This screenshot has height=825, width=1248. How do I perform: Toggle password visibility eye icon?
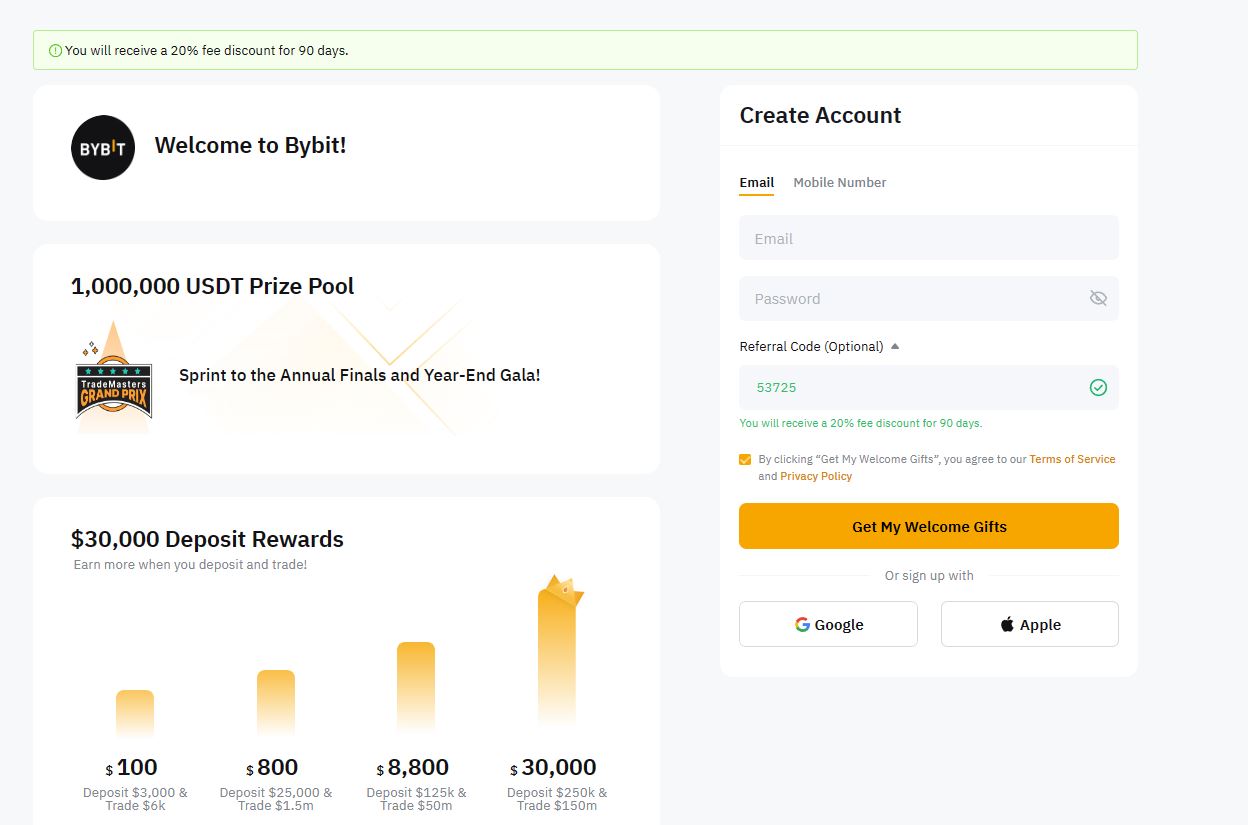(1098, 298)
